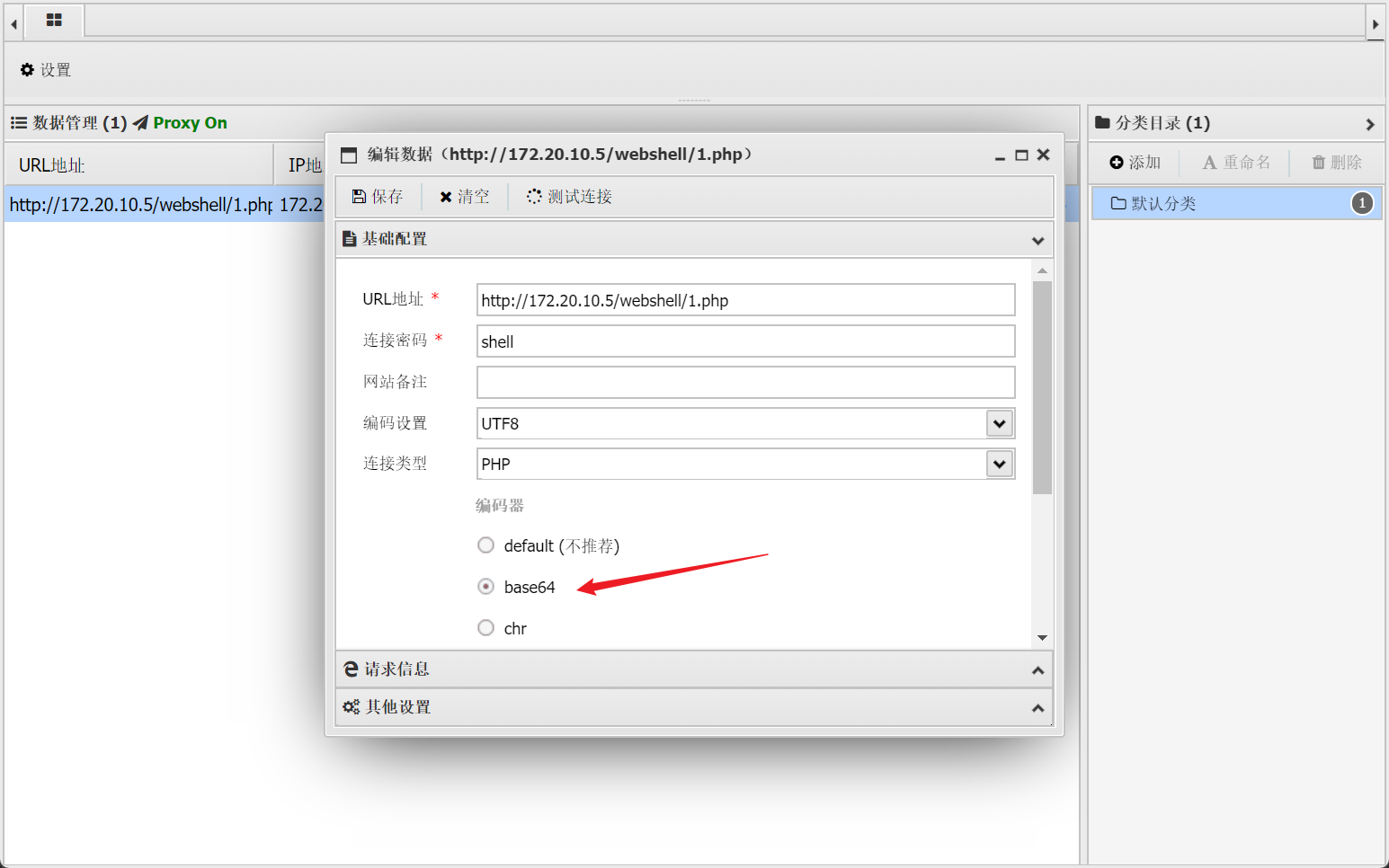Select the default (不推荐) encoder radio
1389x868 pixels.
[486, 545]
